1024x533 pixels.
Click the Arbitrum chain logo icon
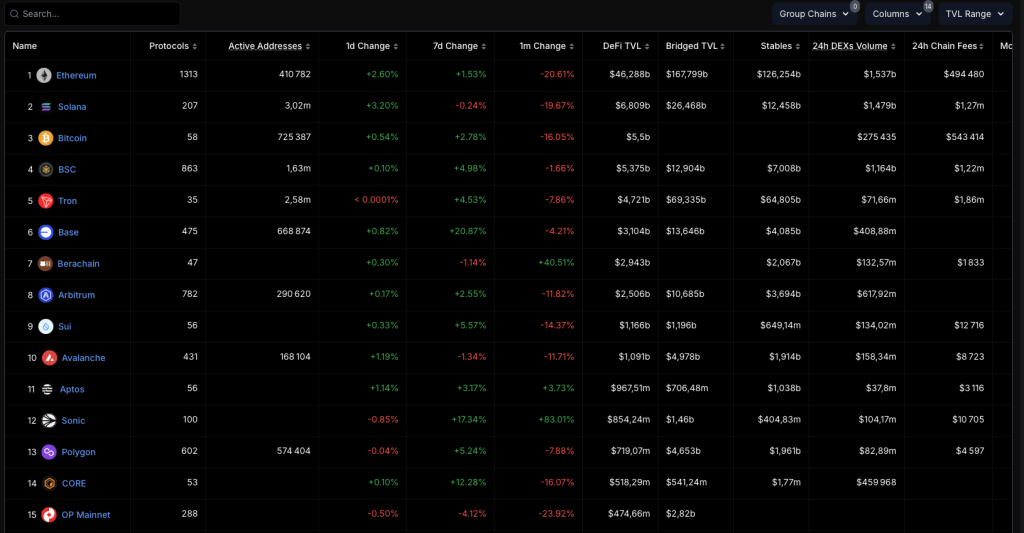(46, 295)
